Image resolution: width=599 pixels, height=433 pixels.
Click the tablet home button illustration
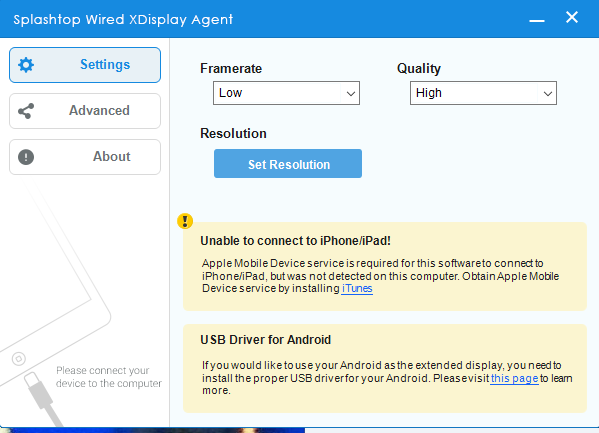(19, 359)
